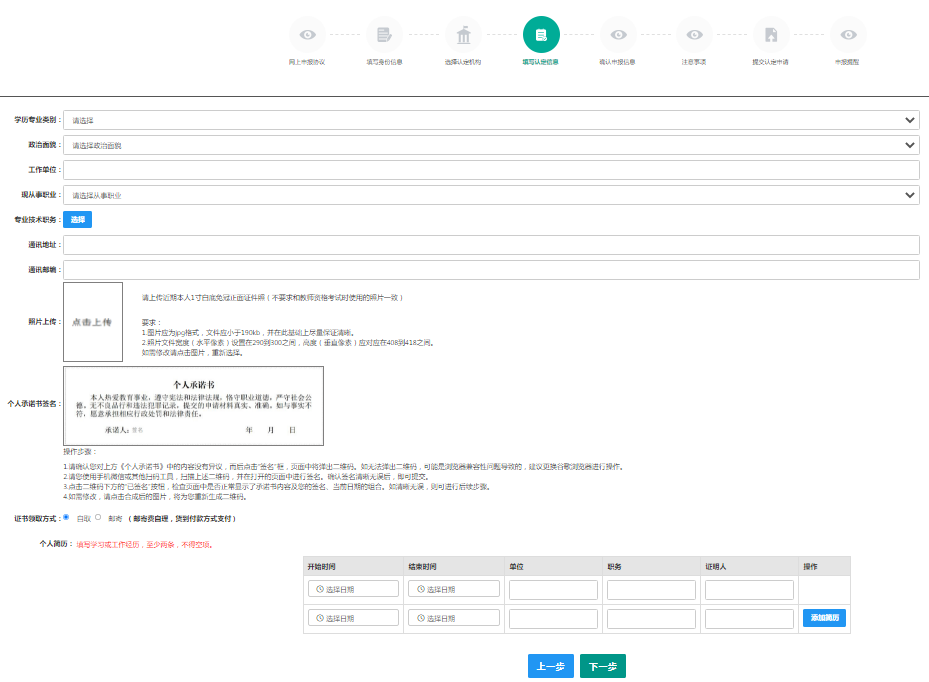The width and height of the screenshot is (929, 682).
Task: Expand the 政治面貌 dropdown
Action: (491, 145)
